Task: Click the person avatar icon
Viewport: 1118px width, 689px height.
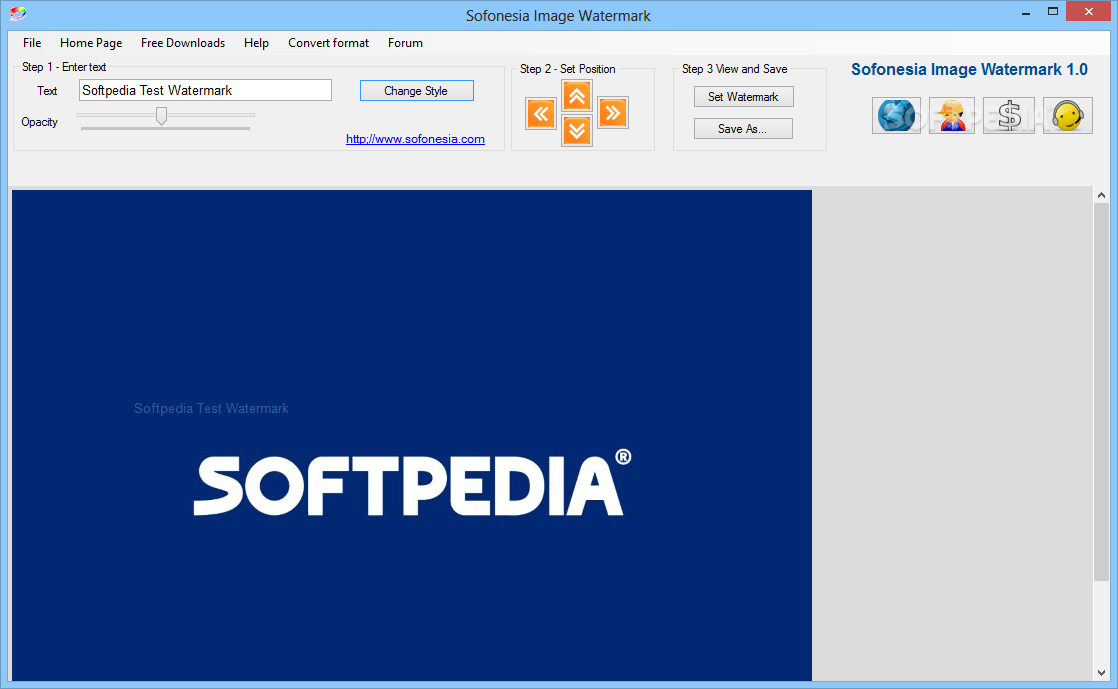Action: pos(952,116)
